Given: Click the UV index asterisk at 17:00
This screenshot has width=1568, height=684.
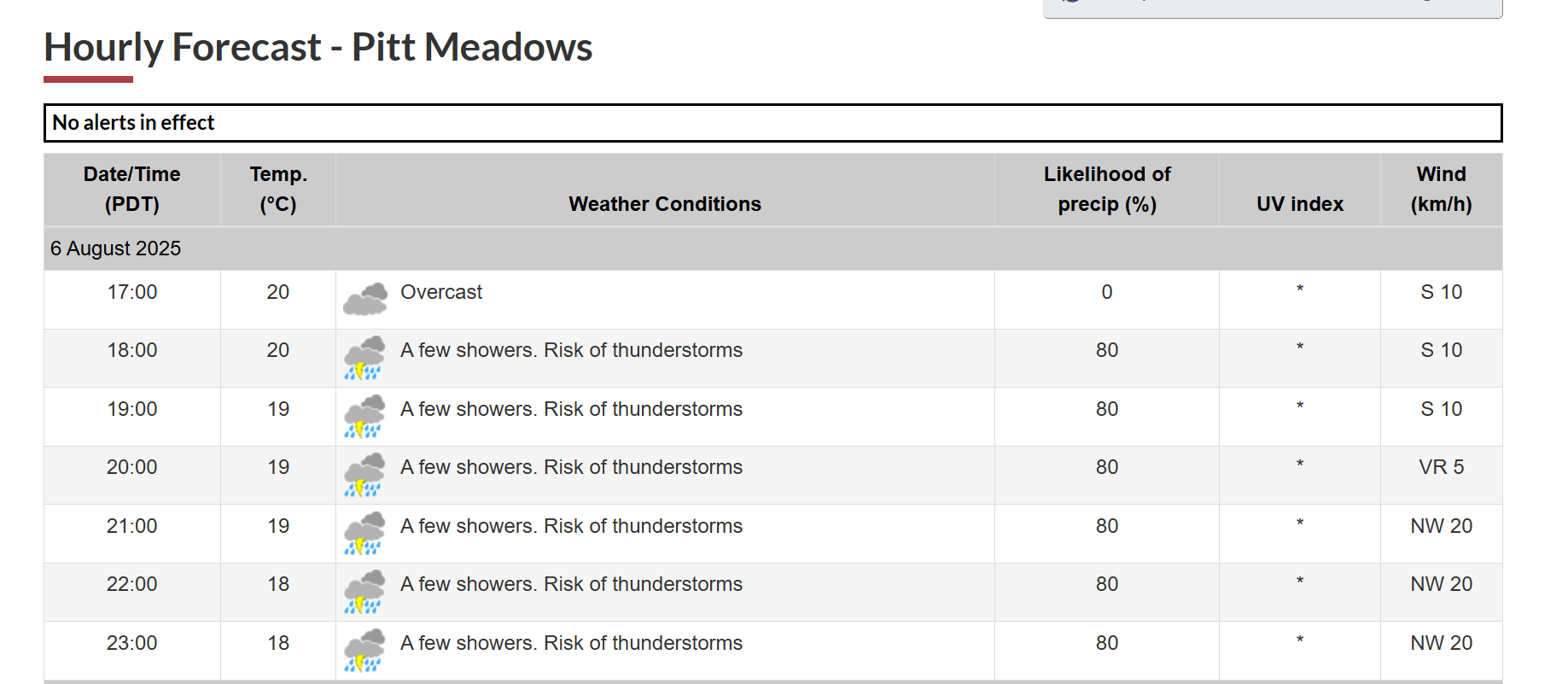Looking at the screenshot, I should [x=1300, y=289].
